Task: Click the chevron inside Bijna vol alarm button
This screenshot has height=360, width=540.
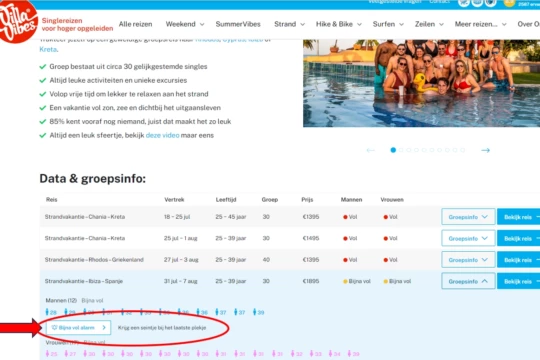Action: [104, 328]
